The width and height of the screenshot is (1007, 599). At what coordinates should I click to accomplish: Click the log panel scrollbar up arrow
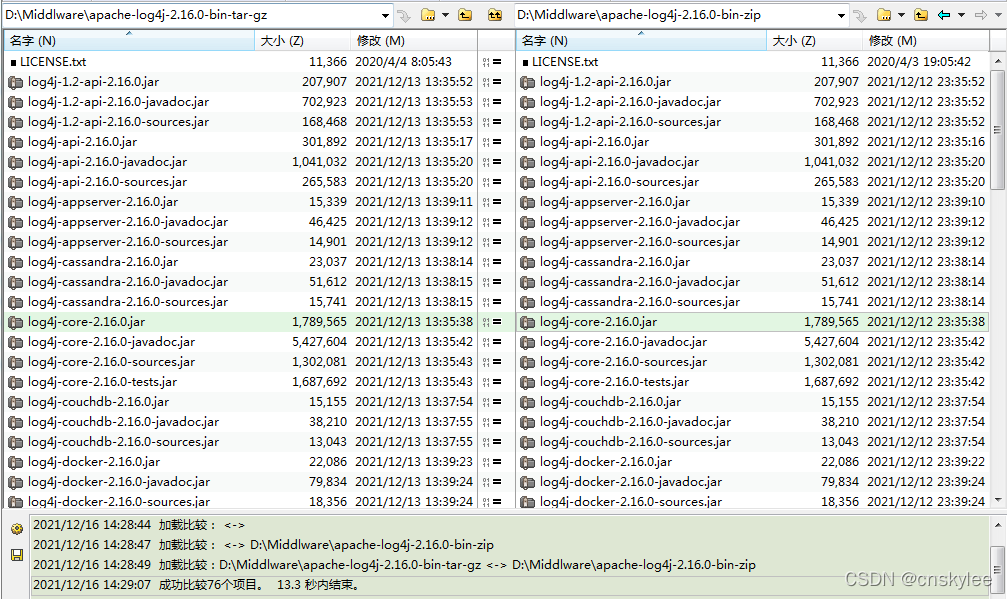[x=997, y=525]
